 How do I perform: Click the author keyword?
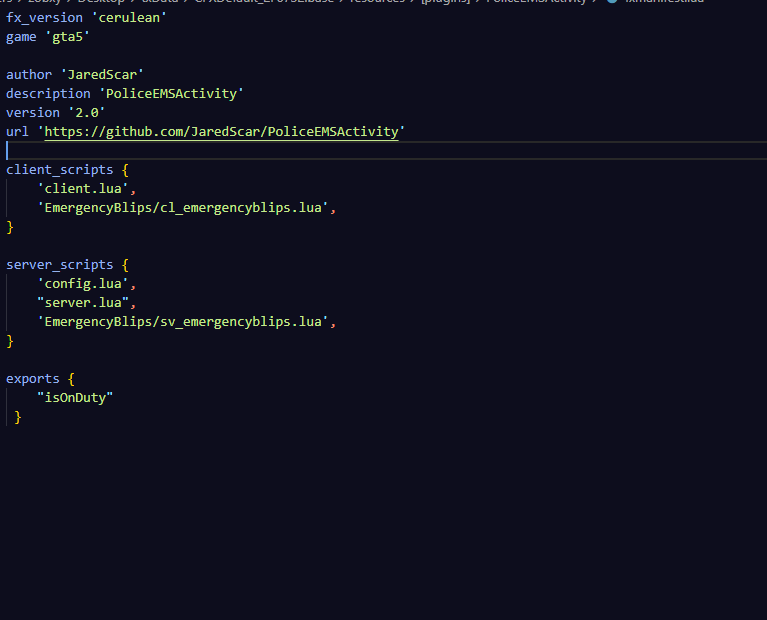[29, 74]
